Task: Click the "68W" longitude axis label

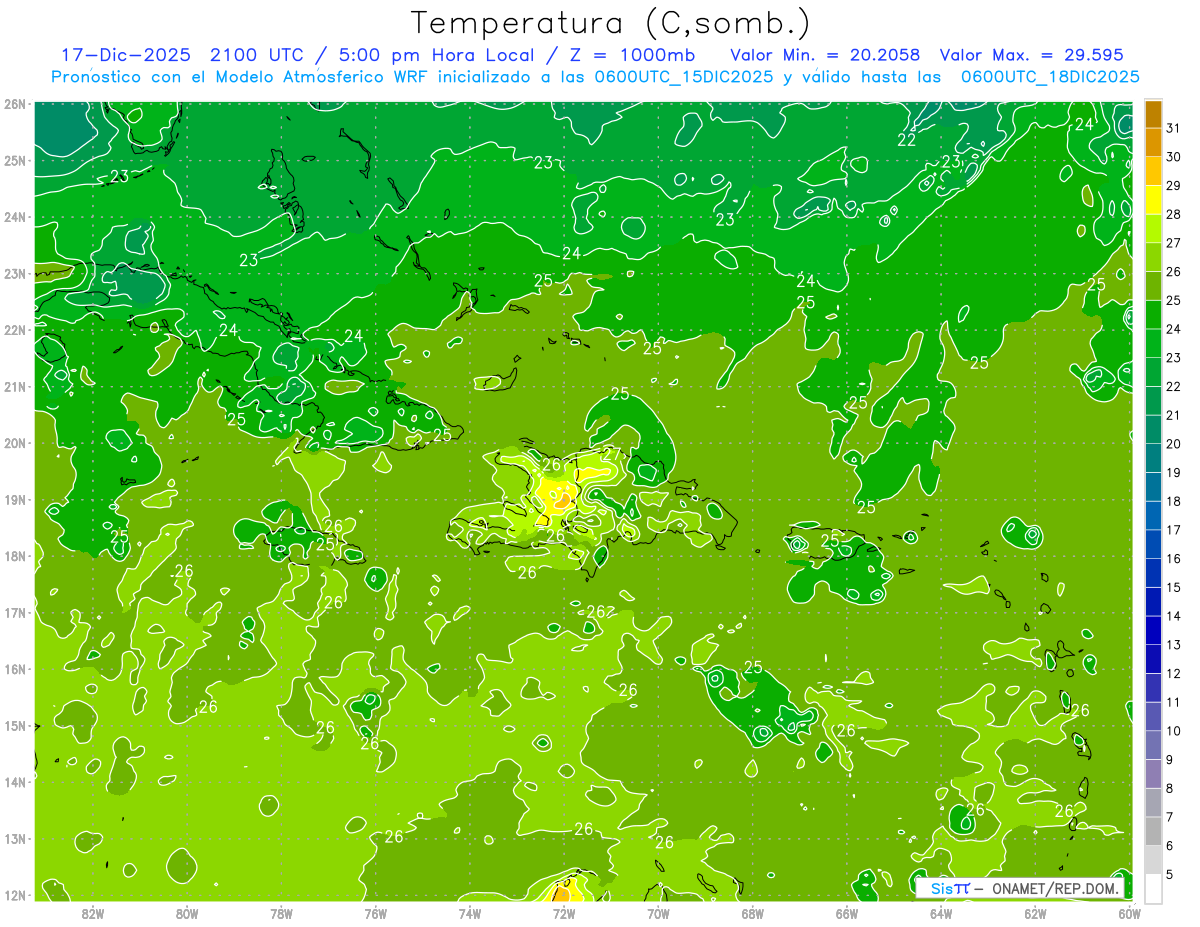Action: tap(753, 913)
